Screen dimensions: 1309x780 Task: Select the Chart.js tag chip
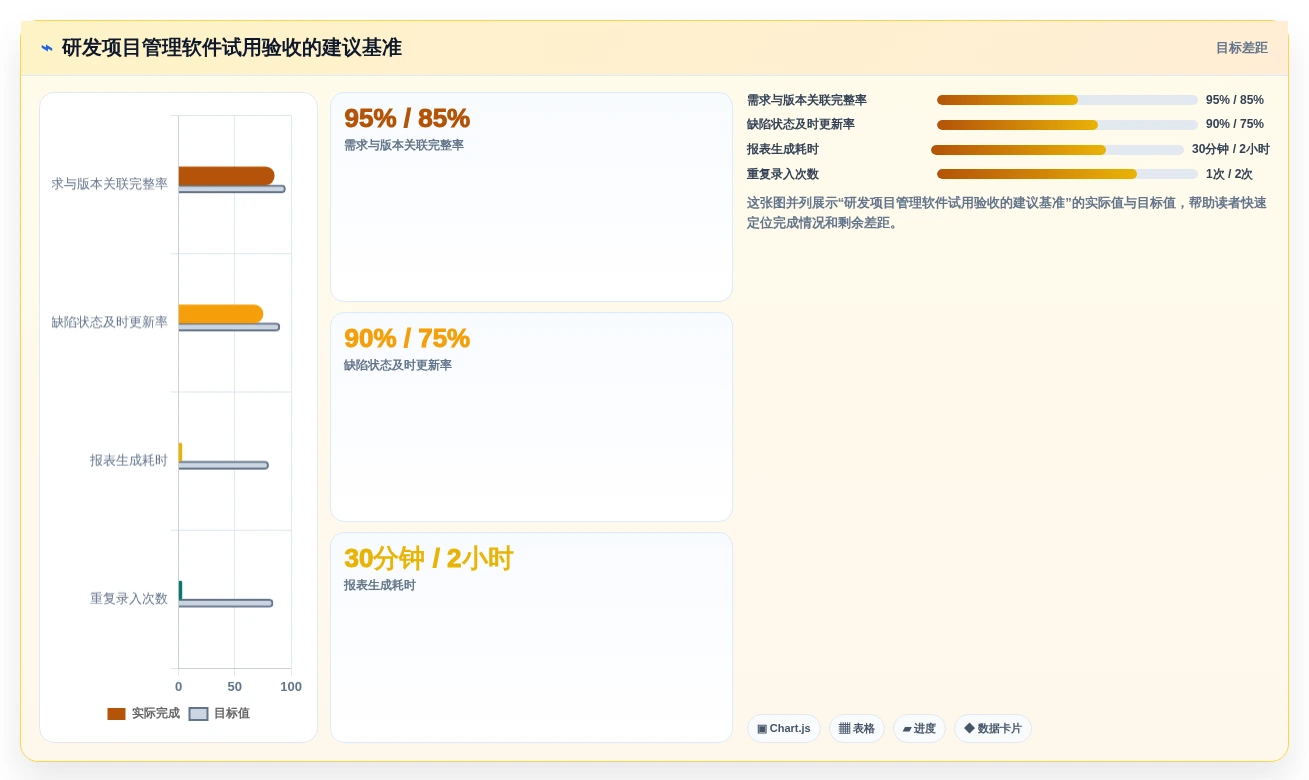point(783,728)
